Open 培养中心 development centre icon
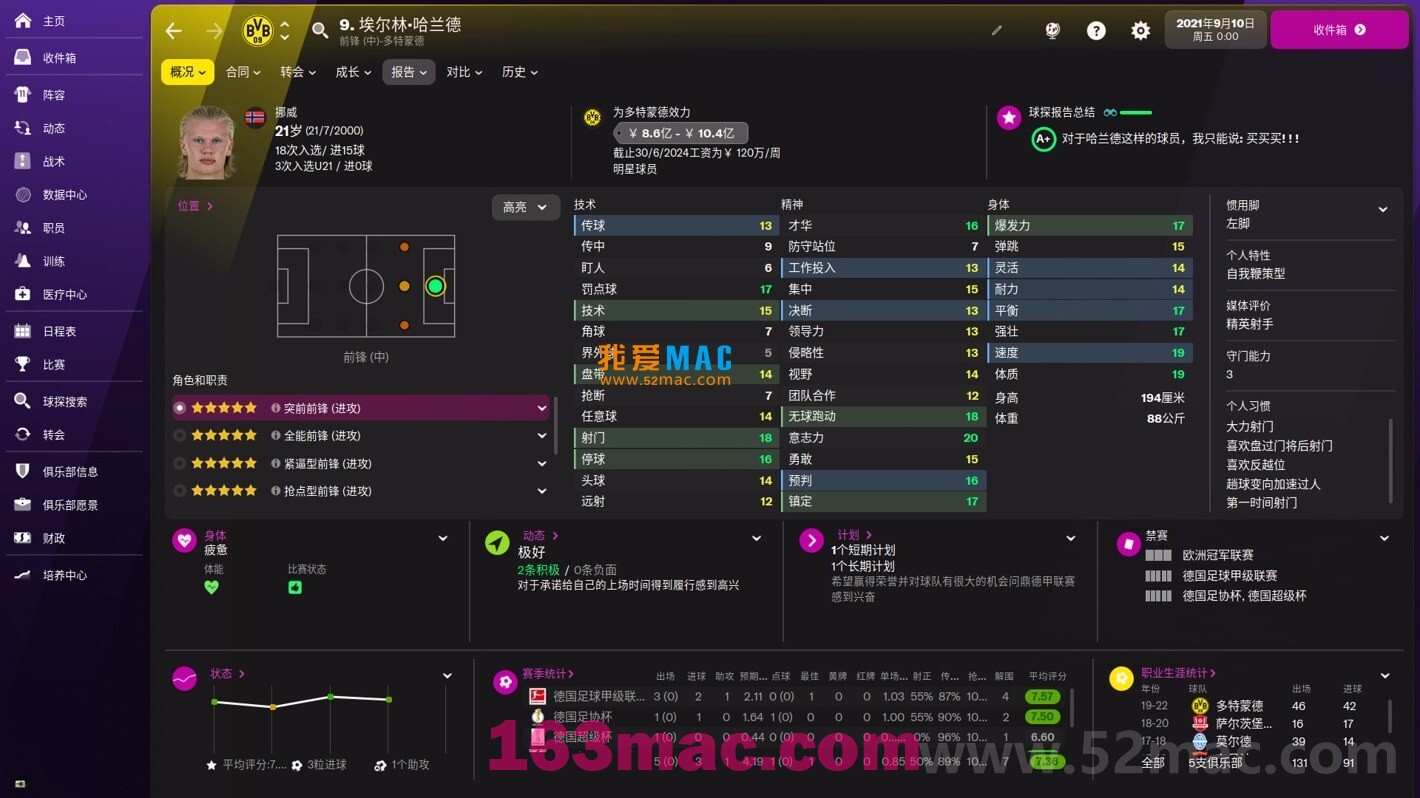 (x=22, y=575)
